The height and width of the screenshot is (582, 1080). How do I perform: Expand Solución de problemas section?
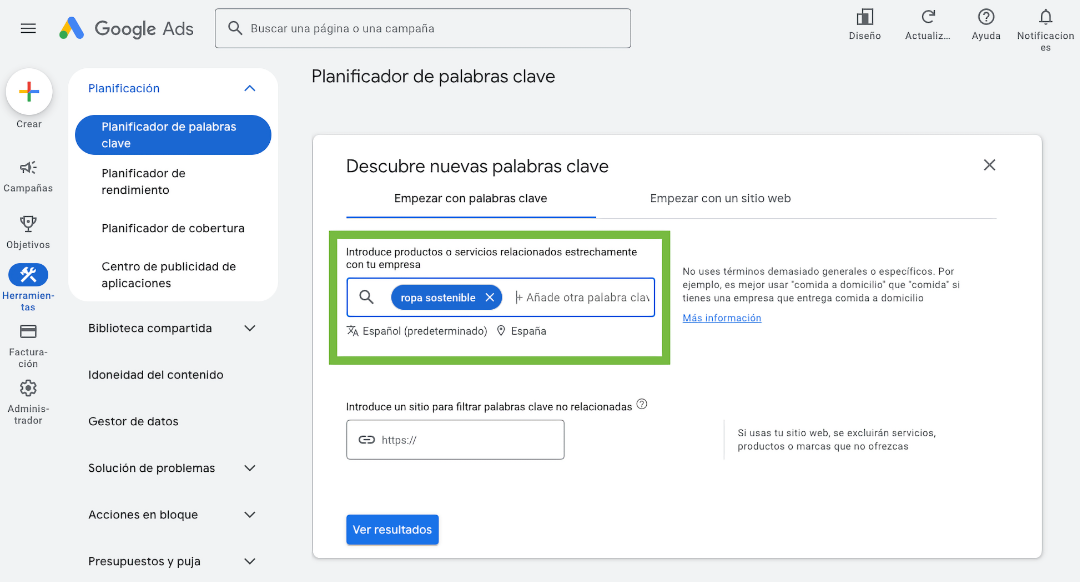(x=250, y=468)
